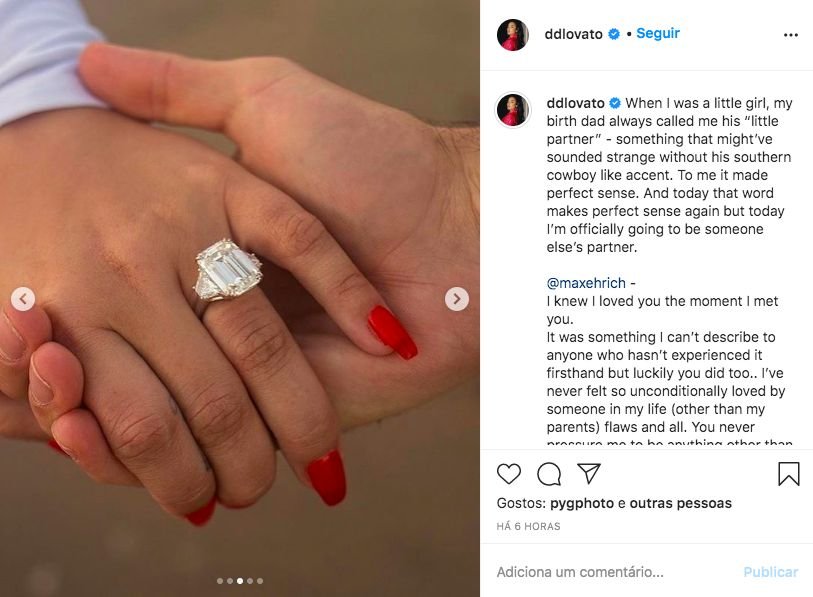Open the @maxehrich mention link
813x597 pixels.
586,283
